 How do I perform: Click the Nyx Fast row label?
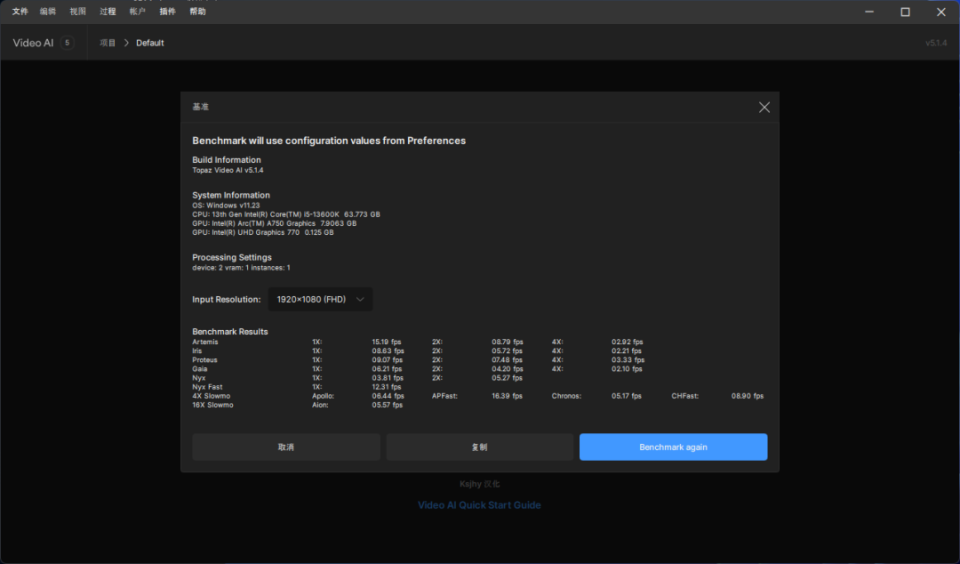click(208, 387)
